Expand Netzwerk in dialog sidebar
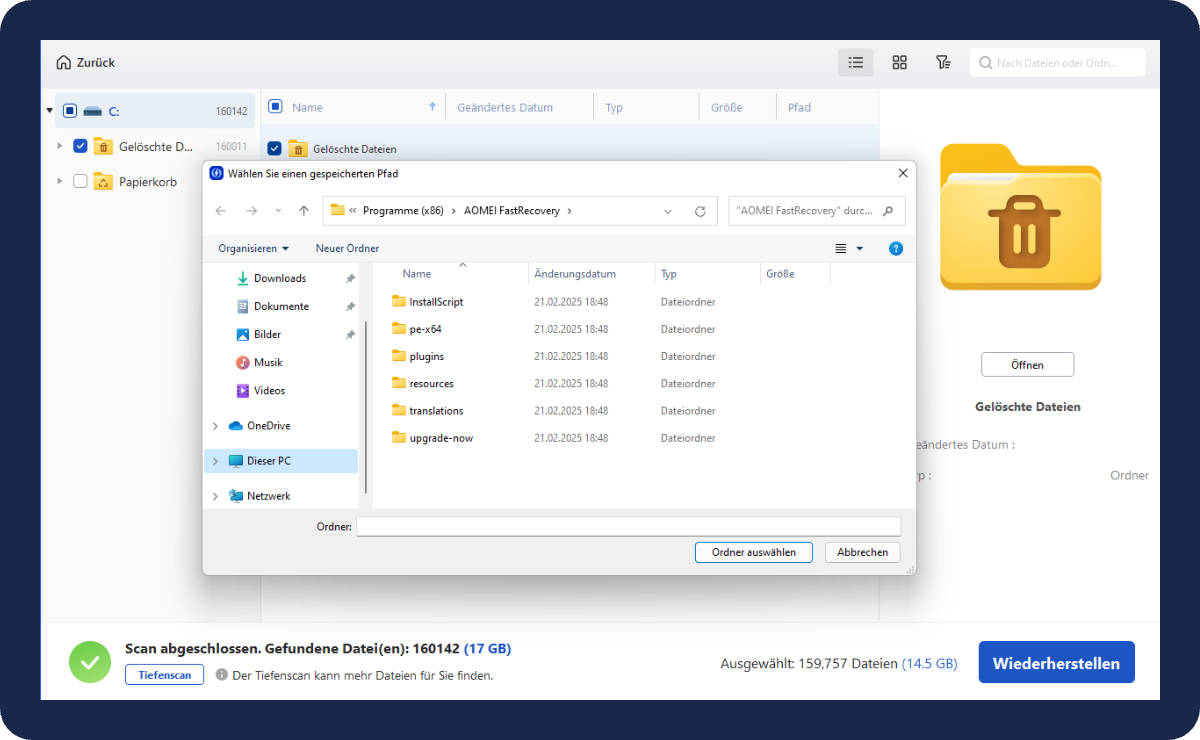The image size is (1200, 740). (x=215, y=496)
